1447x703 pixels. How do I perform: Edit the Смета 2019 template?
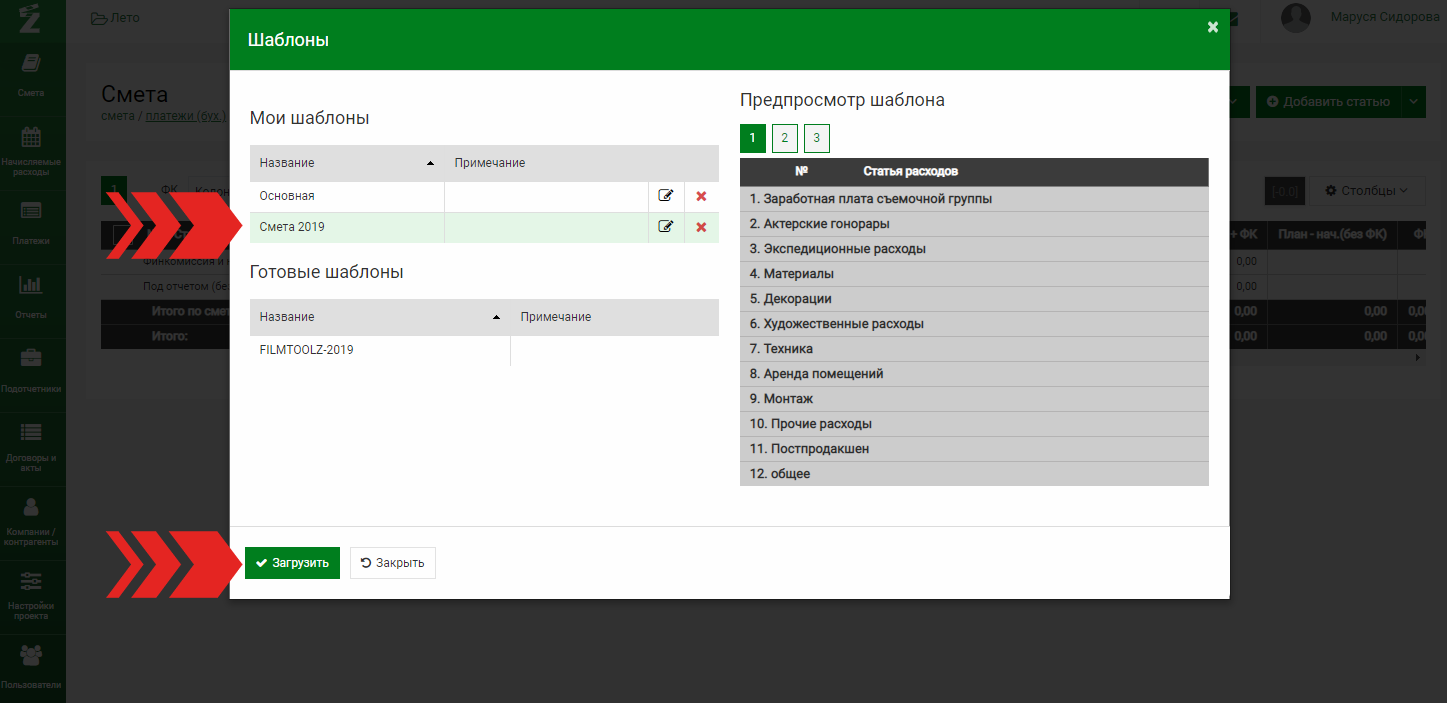point(666,227)
